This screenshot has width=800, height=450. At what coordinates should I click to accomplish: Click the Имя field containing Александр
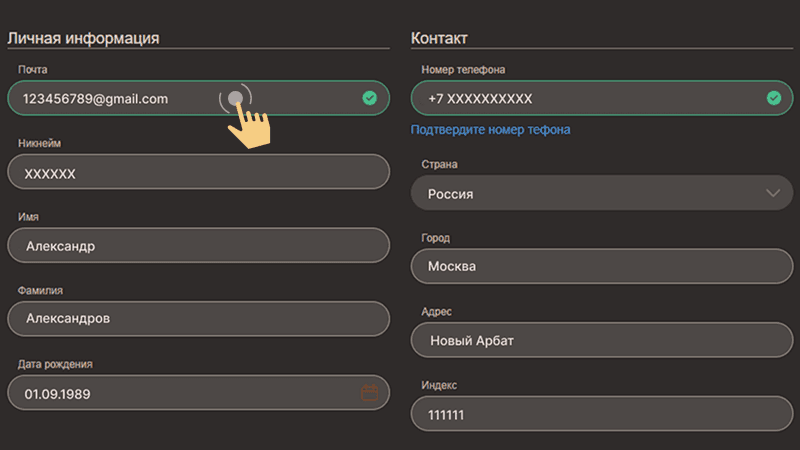pos(198,245)
